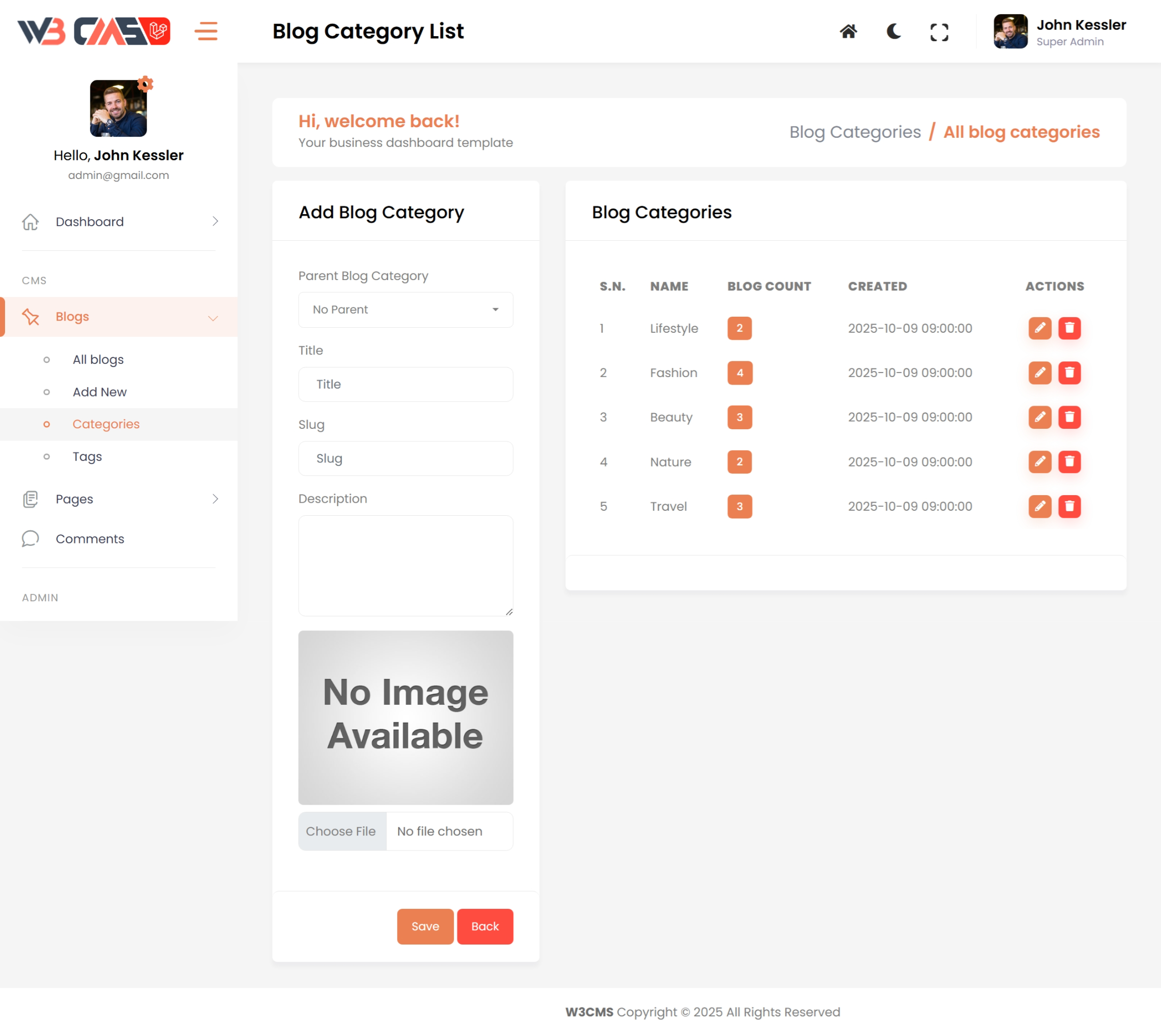Click the Back button
This screenshot has height=1036, width=1161.
[485, 926]
